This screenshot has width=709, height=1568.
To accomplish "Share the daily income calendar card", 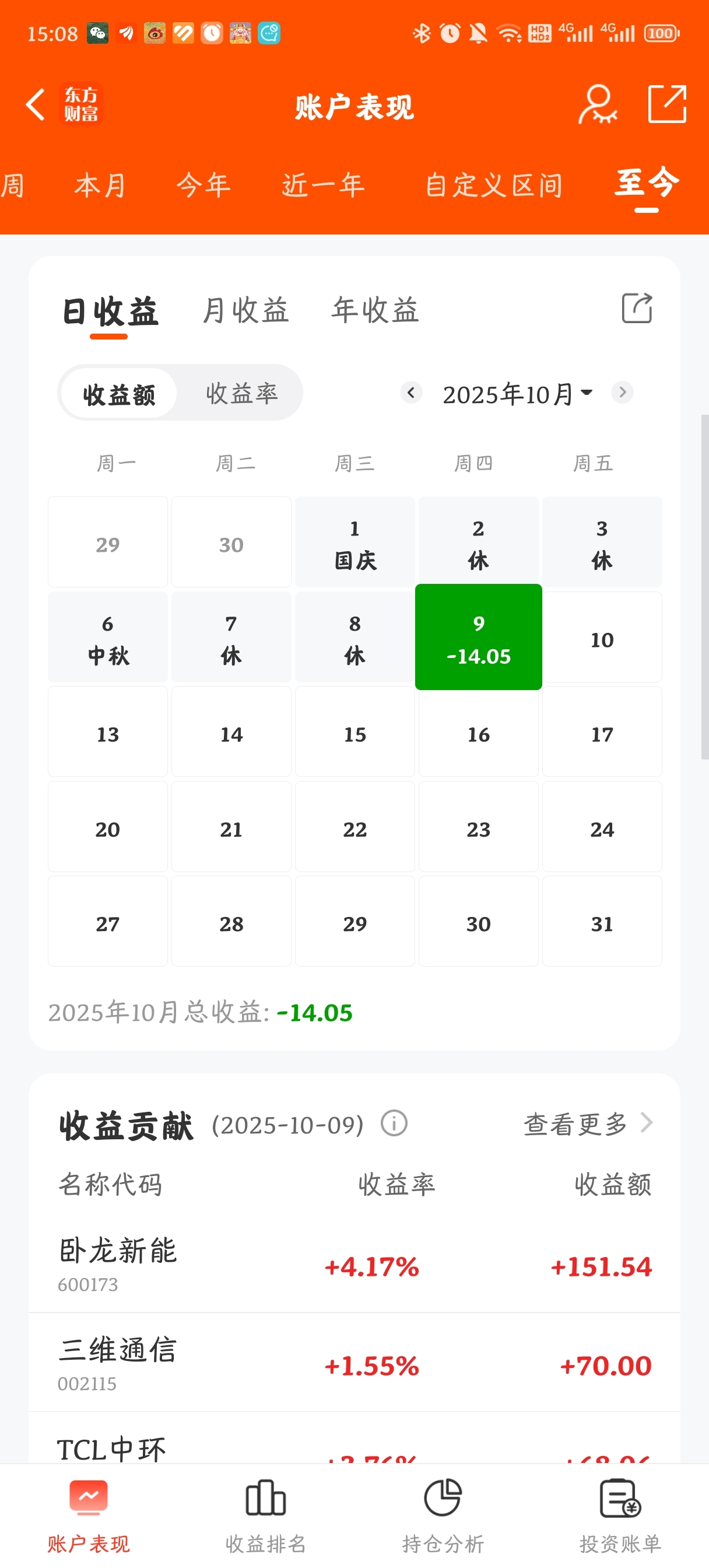I will point(637,308).
